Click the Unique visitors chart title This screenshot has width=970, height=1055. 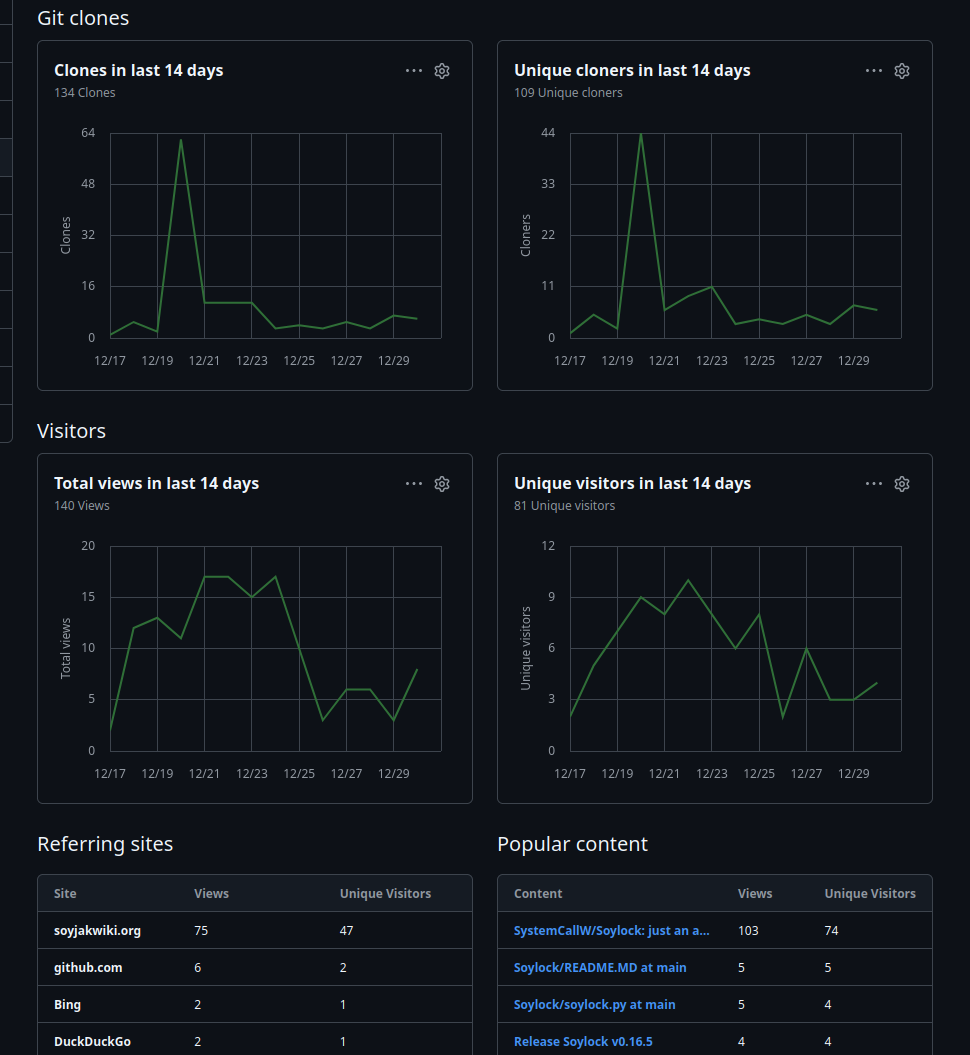(x=632, y=484)
